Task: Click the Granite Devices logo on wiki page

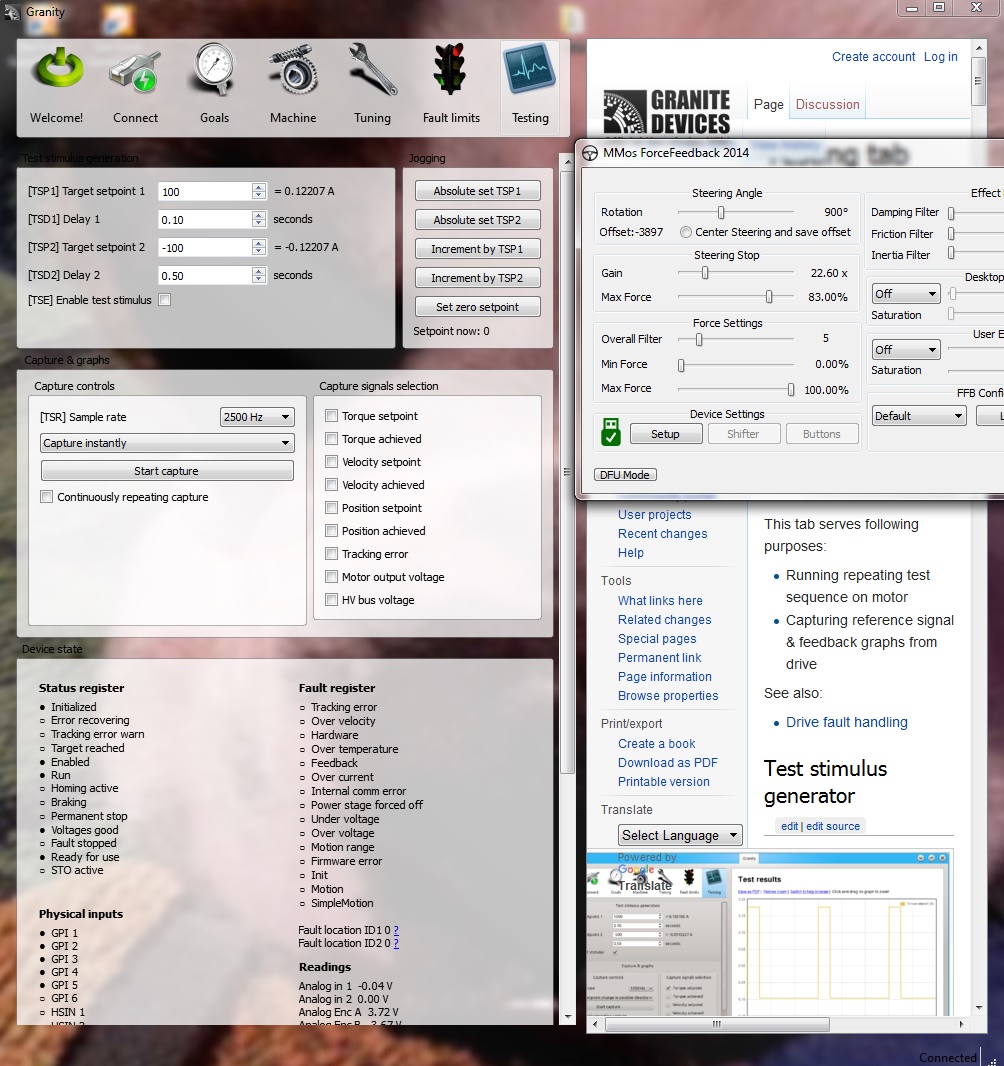Action: tap(668, 111)
